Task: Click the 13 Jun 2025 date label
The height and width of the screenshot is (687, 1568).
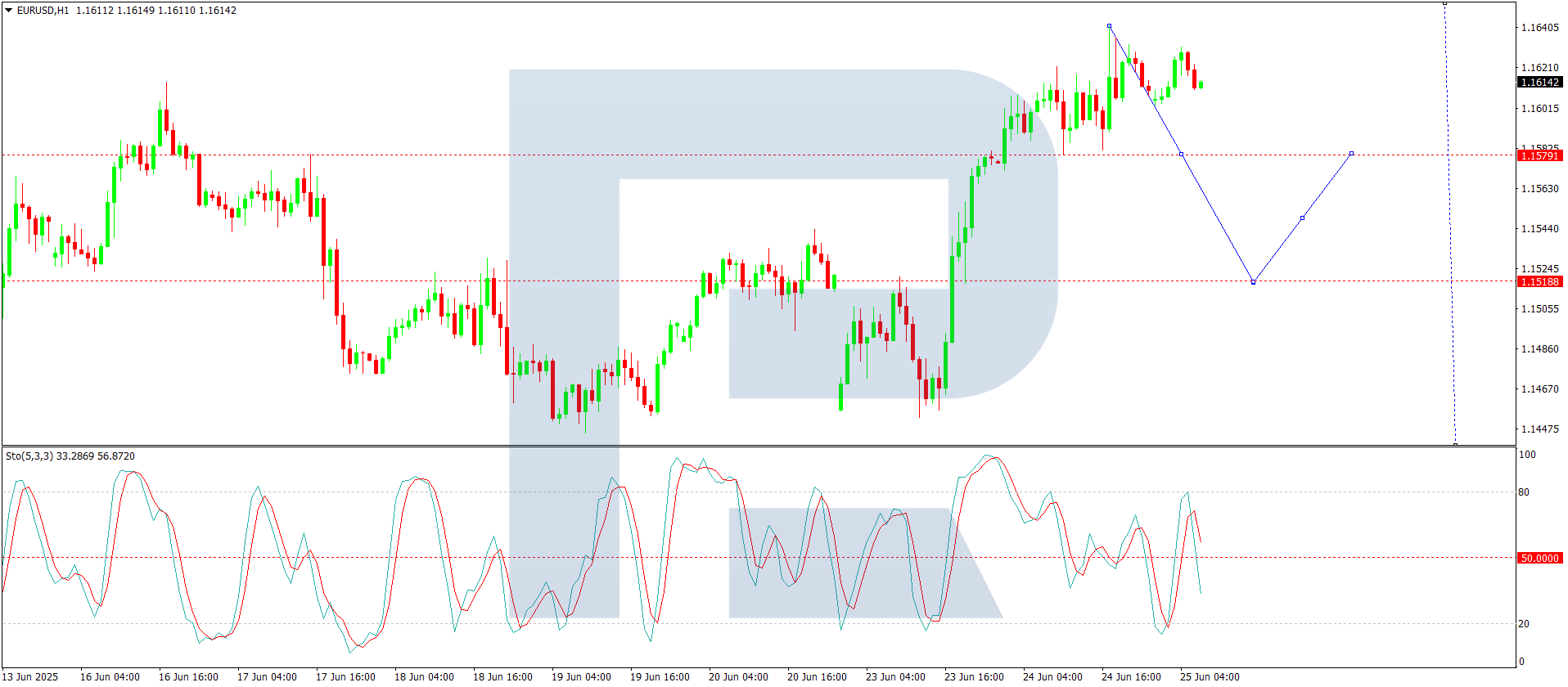Action: [x=31, y=677]
